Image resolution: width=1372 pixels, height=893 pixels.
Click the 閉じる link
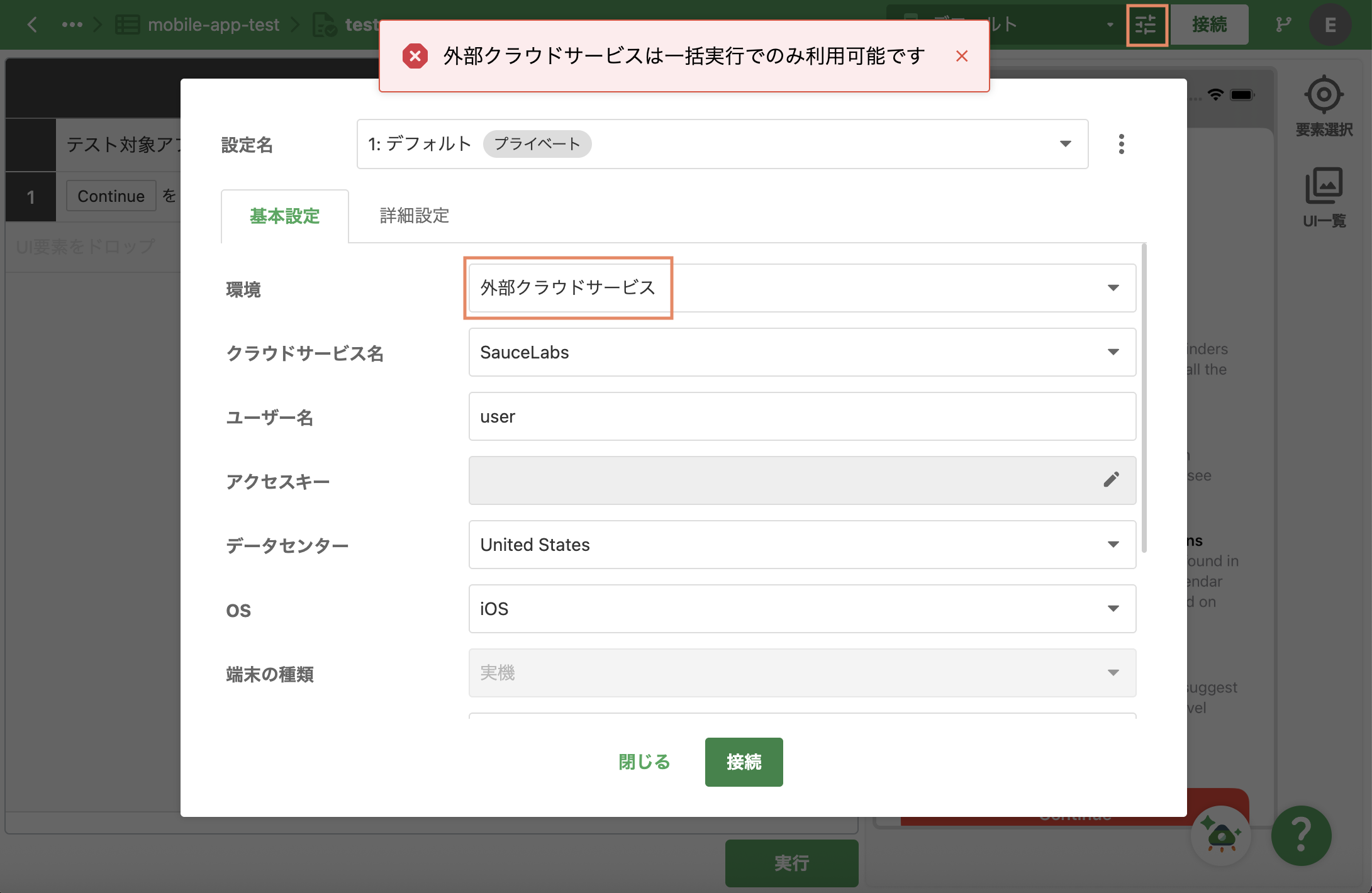click(x=644, y=762)
